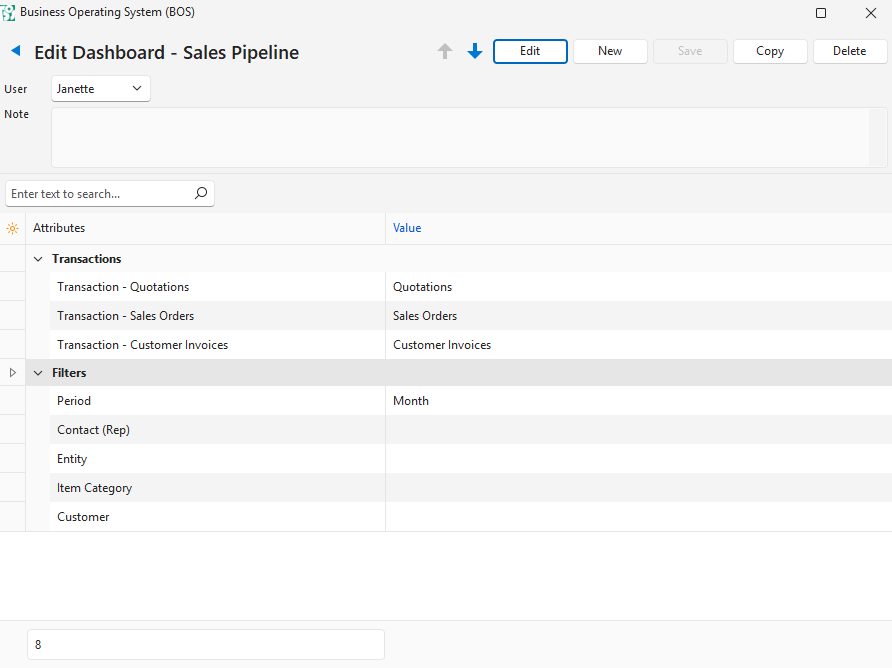The width and height of the screenshot is (892, 668).
Task: Select the Period value cell showing Month
Action: [x=637, y=401]
